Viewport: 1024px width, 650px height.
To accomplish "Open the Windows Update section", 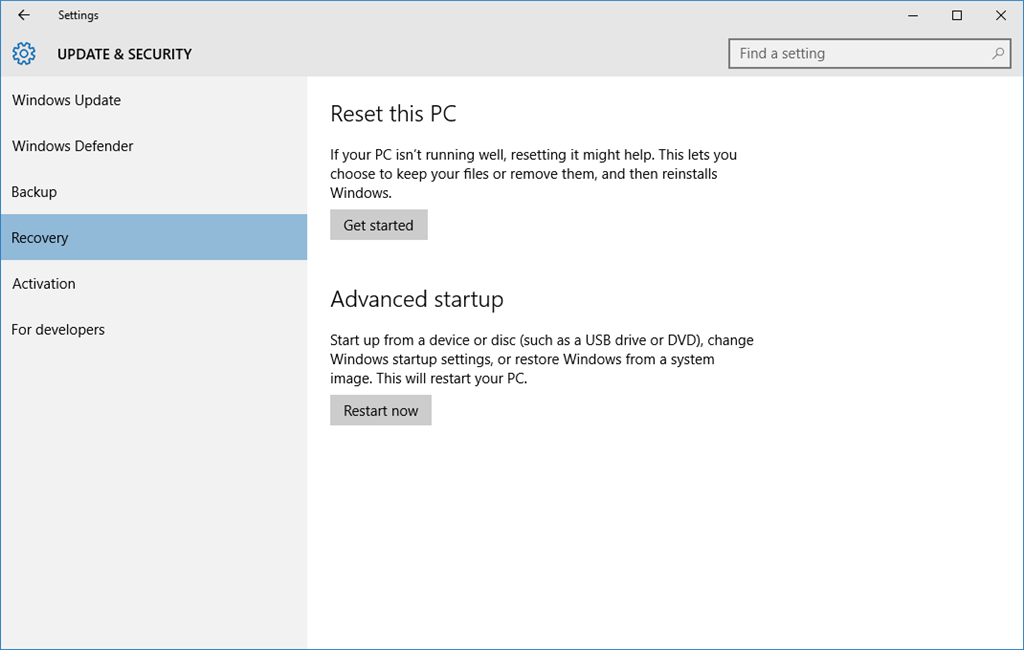I will coord(153,100).
